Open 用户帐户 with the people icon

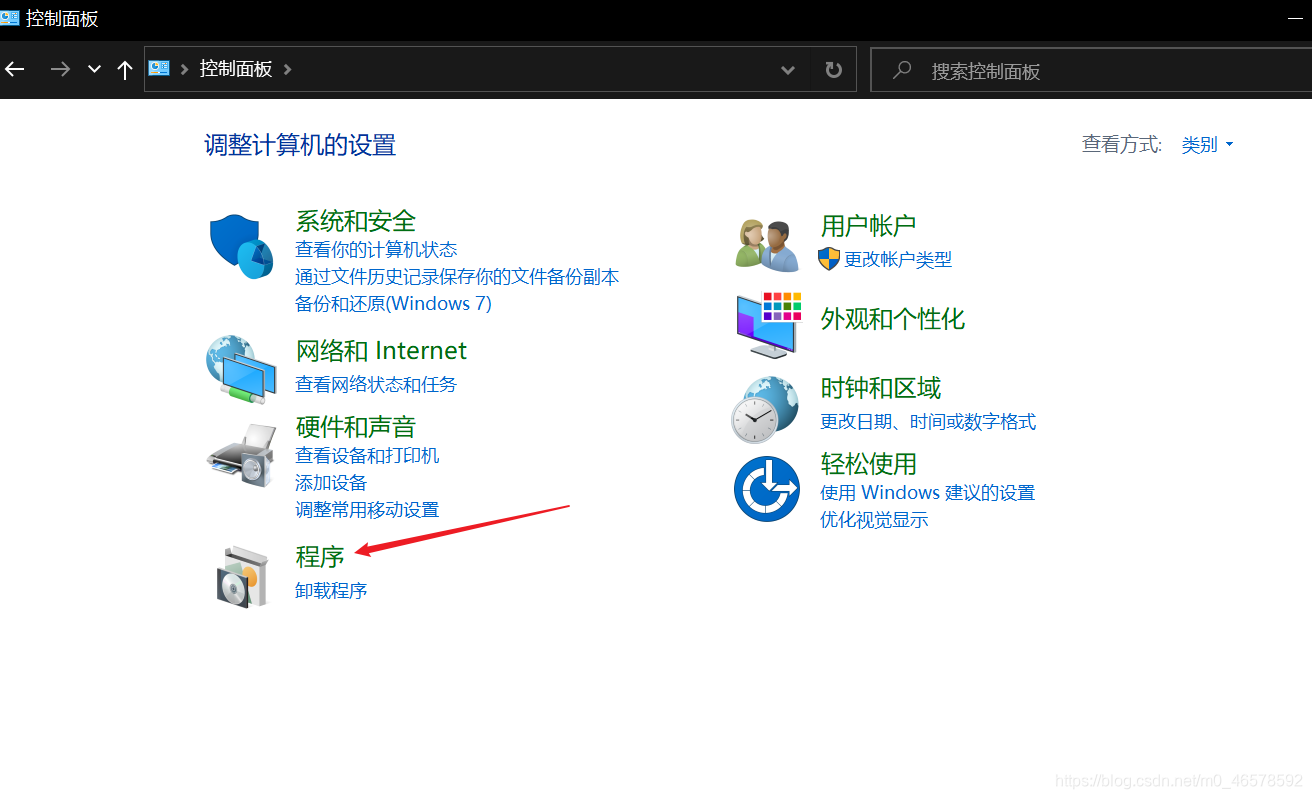(x=766, y=242)
